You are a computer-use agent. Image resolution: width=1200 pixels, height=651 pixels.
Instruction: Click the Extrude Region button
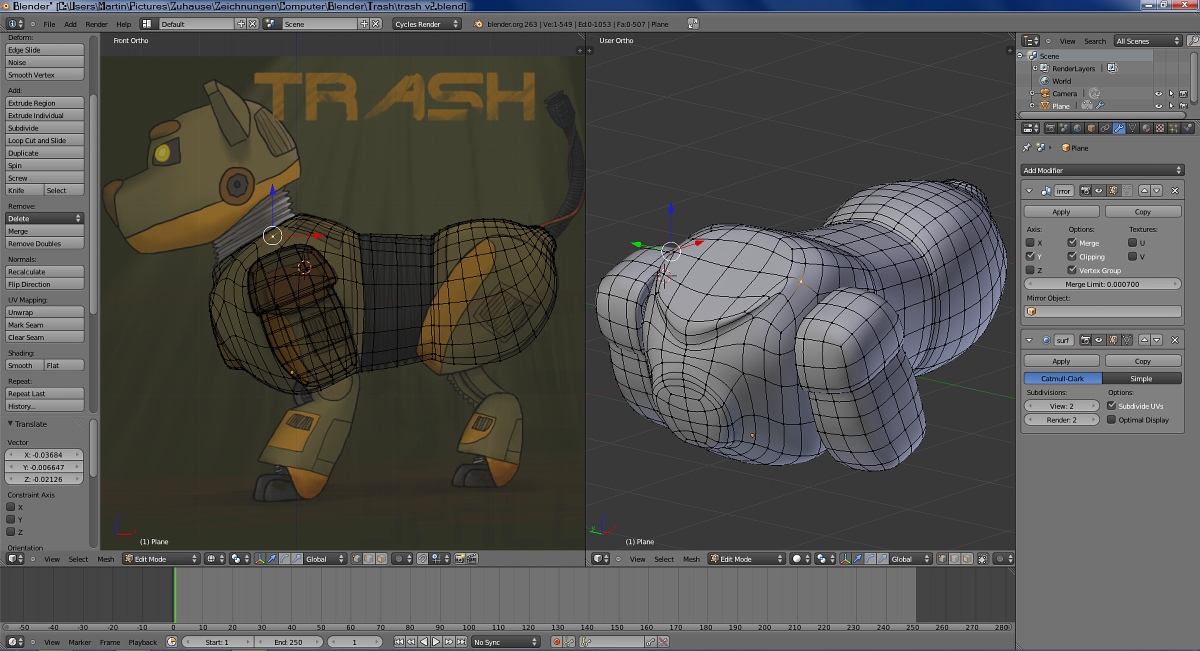coord(45,103)
